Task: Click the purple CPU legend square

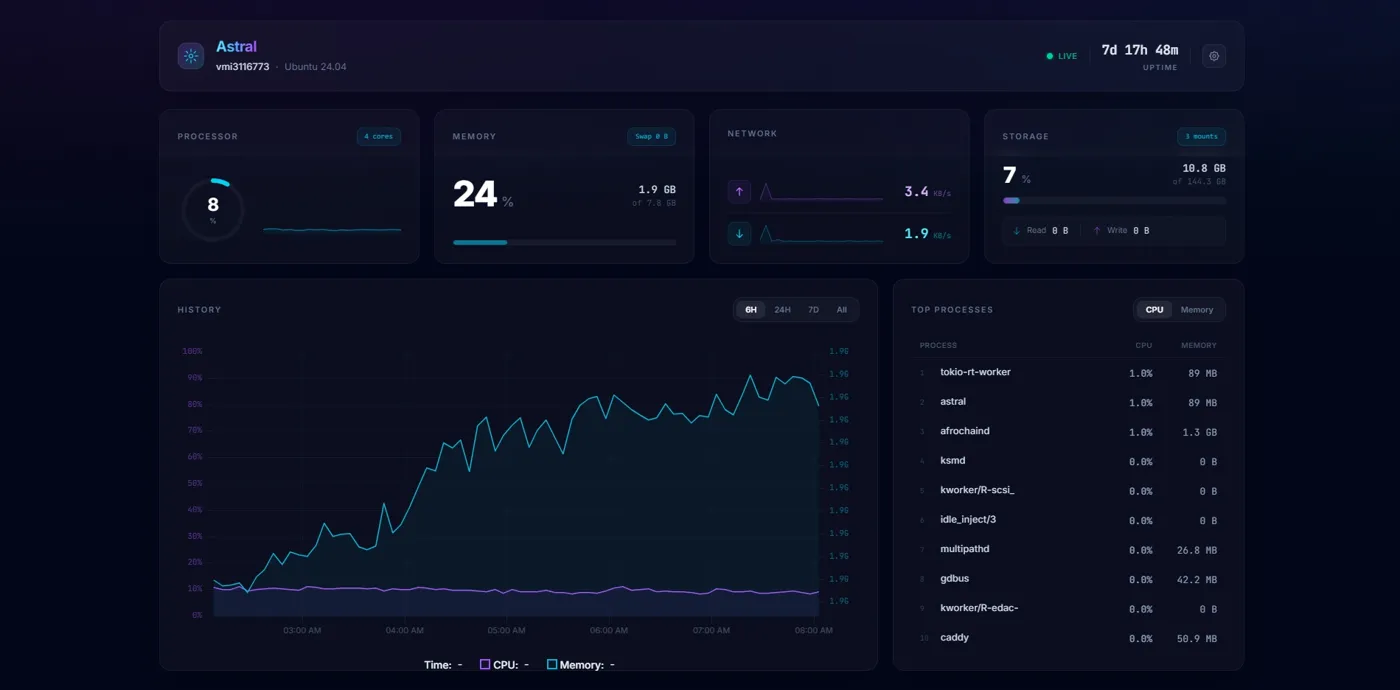Action: 485,664
